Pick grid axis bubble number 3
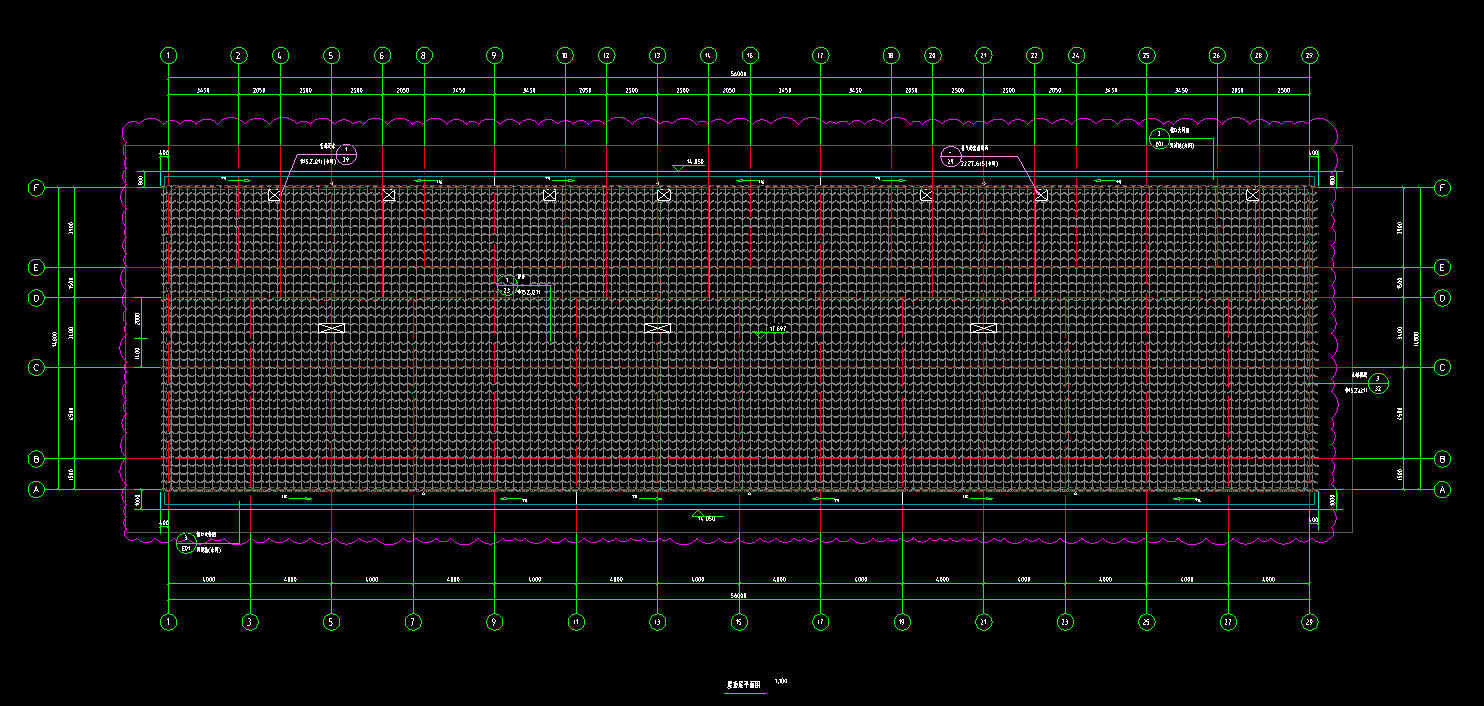1484x706 pixels. point(249,621)
